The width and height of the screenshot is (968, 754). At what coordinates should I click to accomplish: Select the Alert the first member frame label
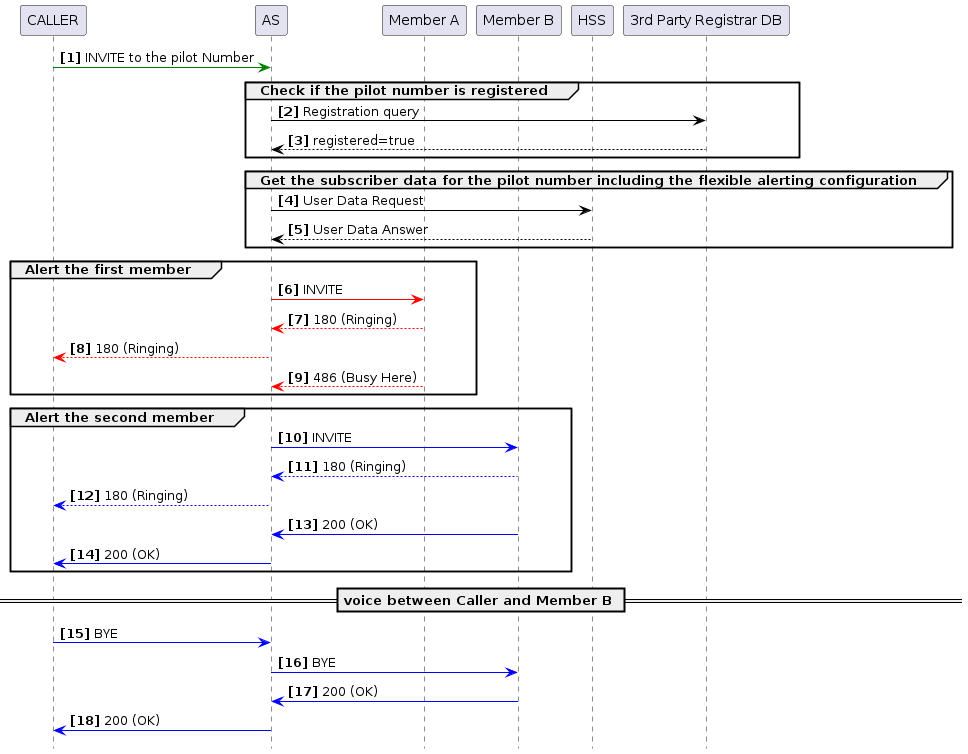110,269
